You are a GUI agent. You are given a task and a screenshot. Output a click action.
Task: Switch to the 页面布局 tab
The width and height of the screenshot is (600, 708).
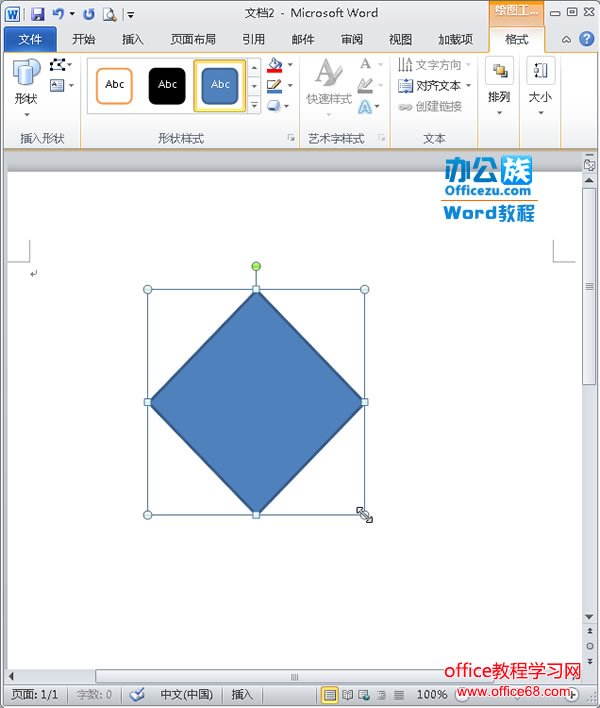pos(193,39)
